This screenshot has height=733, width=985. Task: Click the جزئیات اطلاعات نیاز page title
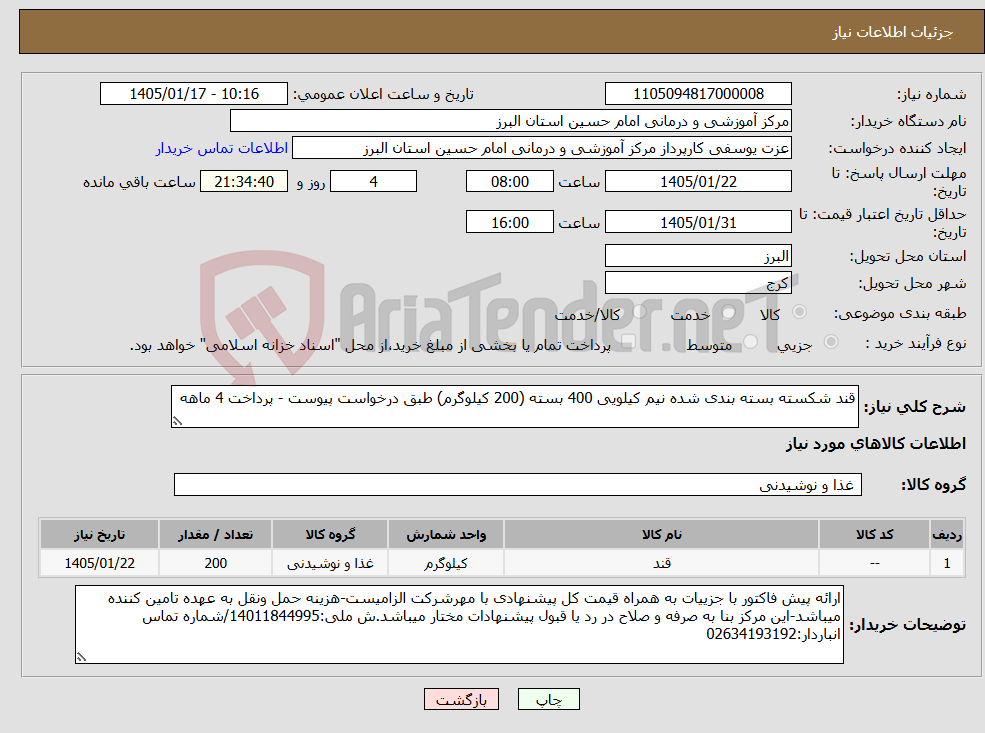[893, 32]
